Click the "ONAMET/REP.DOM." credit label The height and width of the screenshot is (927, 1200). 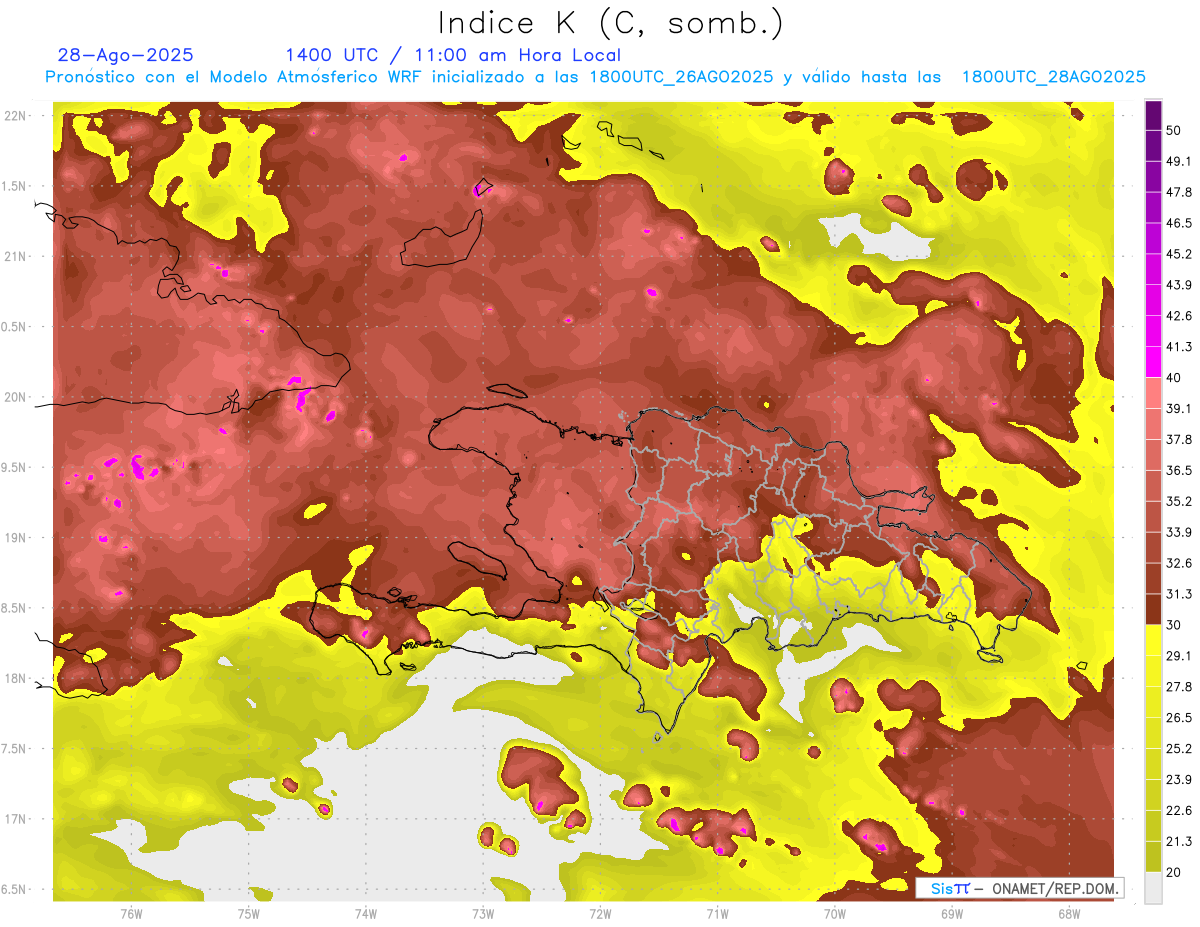[1053, 888]
